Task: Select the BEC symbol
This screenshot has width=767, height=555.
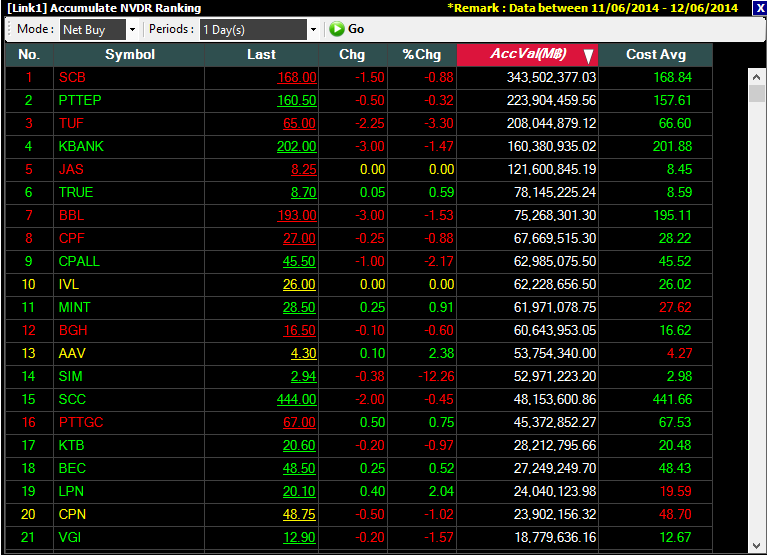Action: 72,468
